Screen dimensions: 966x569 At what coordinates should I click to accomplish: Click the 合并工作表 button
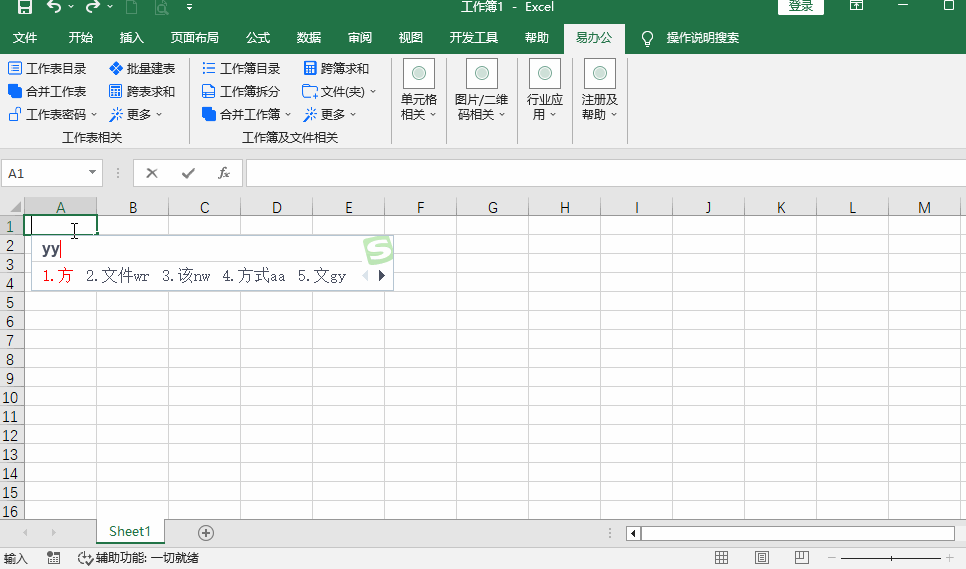click(47, 91)
